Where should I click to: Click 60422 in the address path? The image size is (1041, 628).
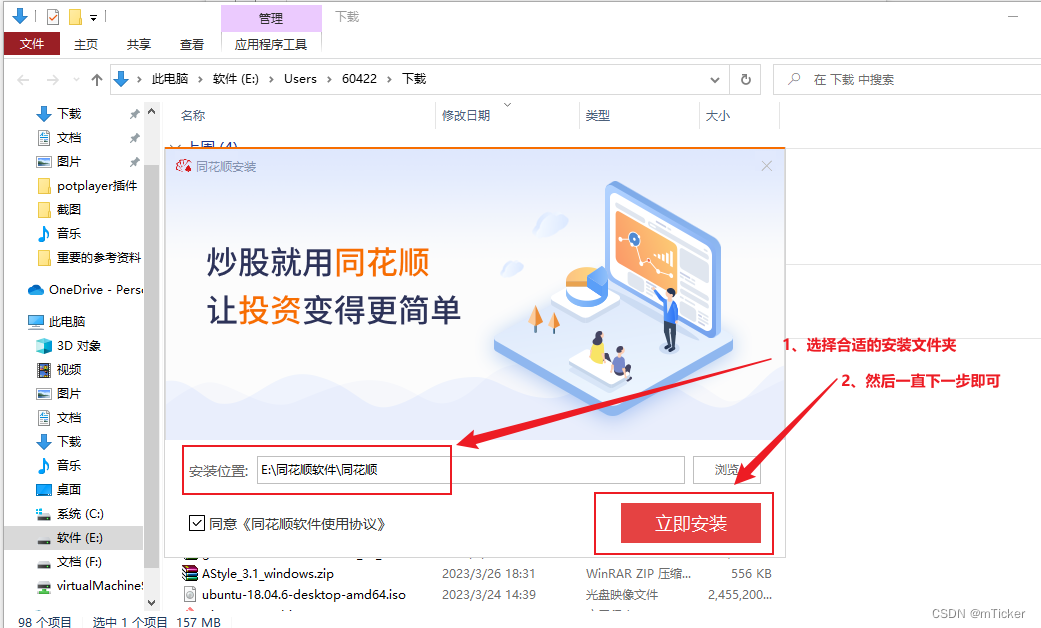point(359,79)
